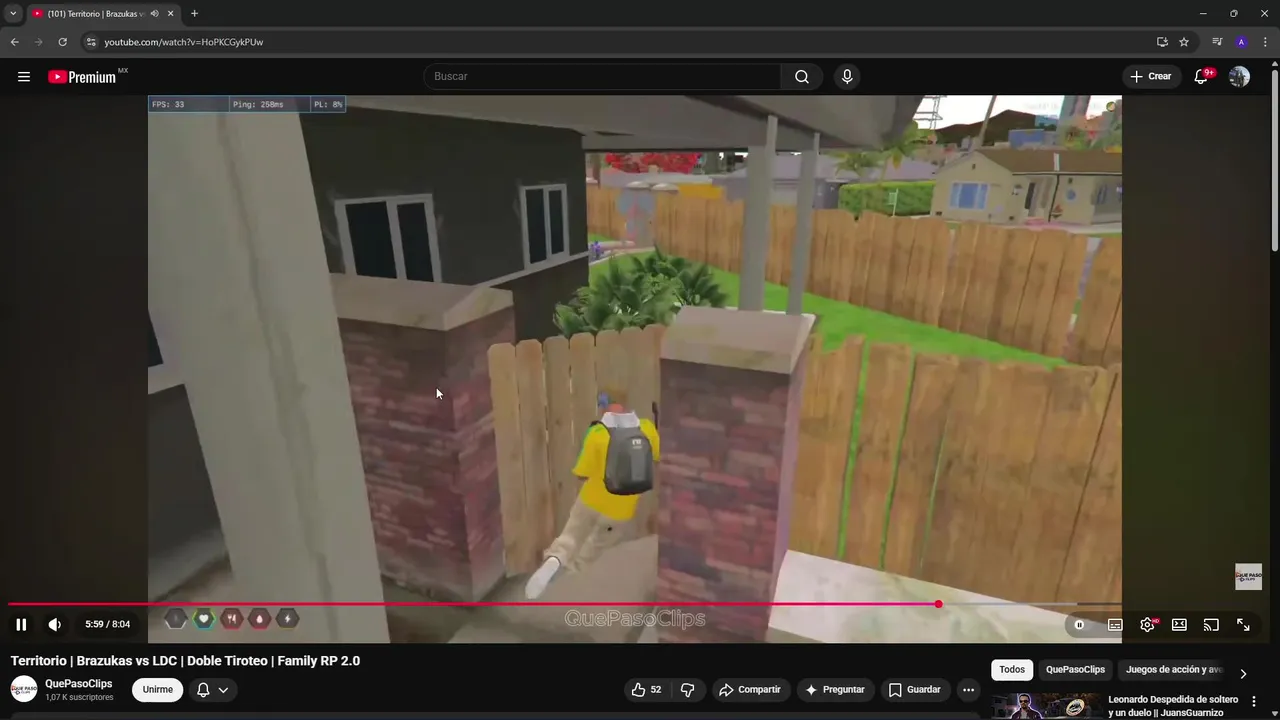Reload the page
The width and height of the screenshot is (1280, 720).
pyautogui.click(x=62, y=42)
